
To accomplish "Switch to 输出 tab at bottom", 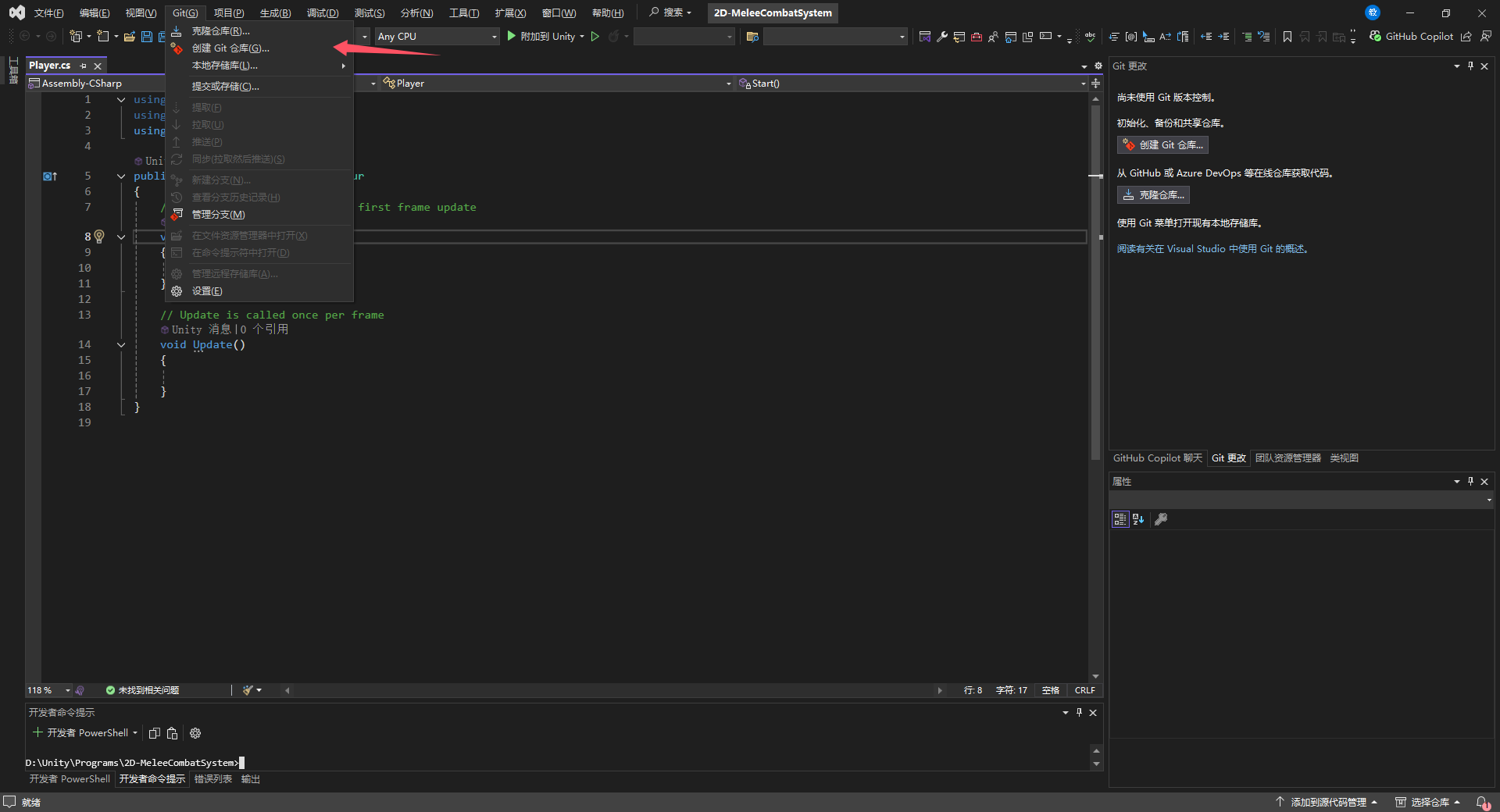I will pos(251,779).
